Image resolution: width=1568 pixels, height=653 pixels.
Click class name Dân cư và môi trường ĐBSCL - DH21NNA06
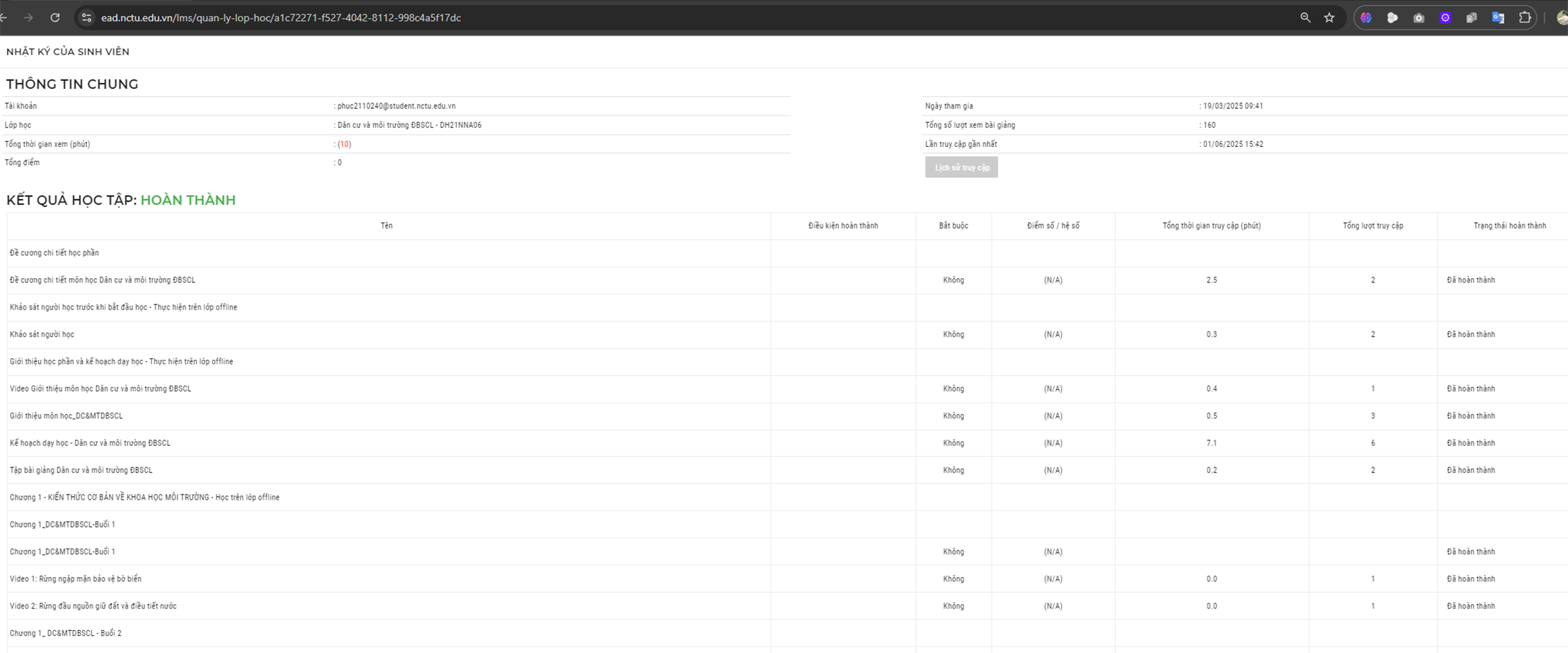coord(409,125)
